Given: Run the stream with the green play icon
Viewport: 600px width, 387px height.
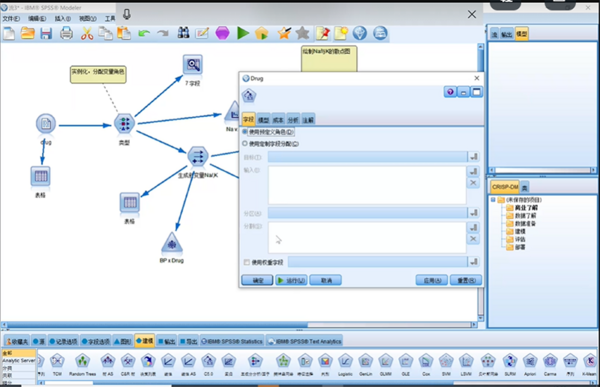Looking at the screenshot, I should tap(243, 33).
